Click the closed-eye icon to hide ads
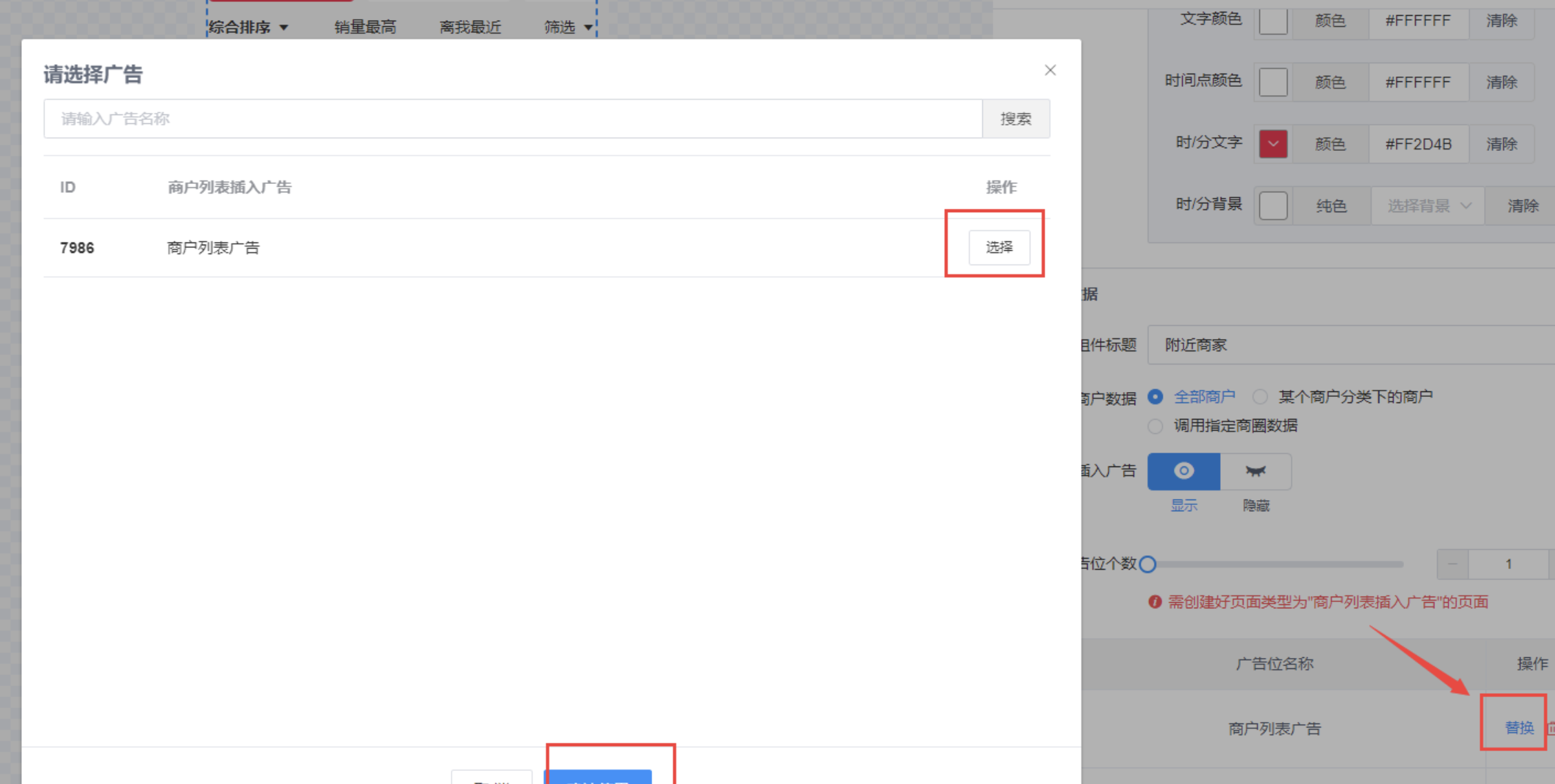 [1256, 471]
